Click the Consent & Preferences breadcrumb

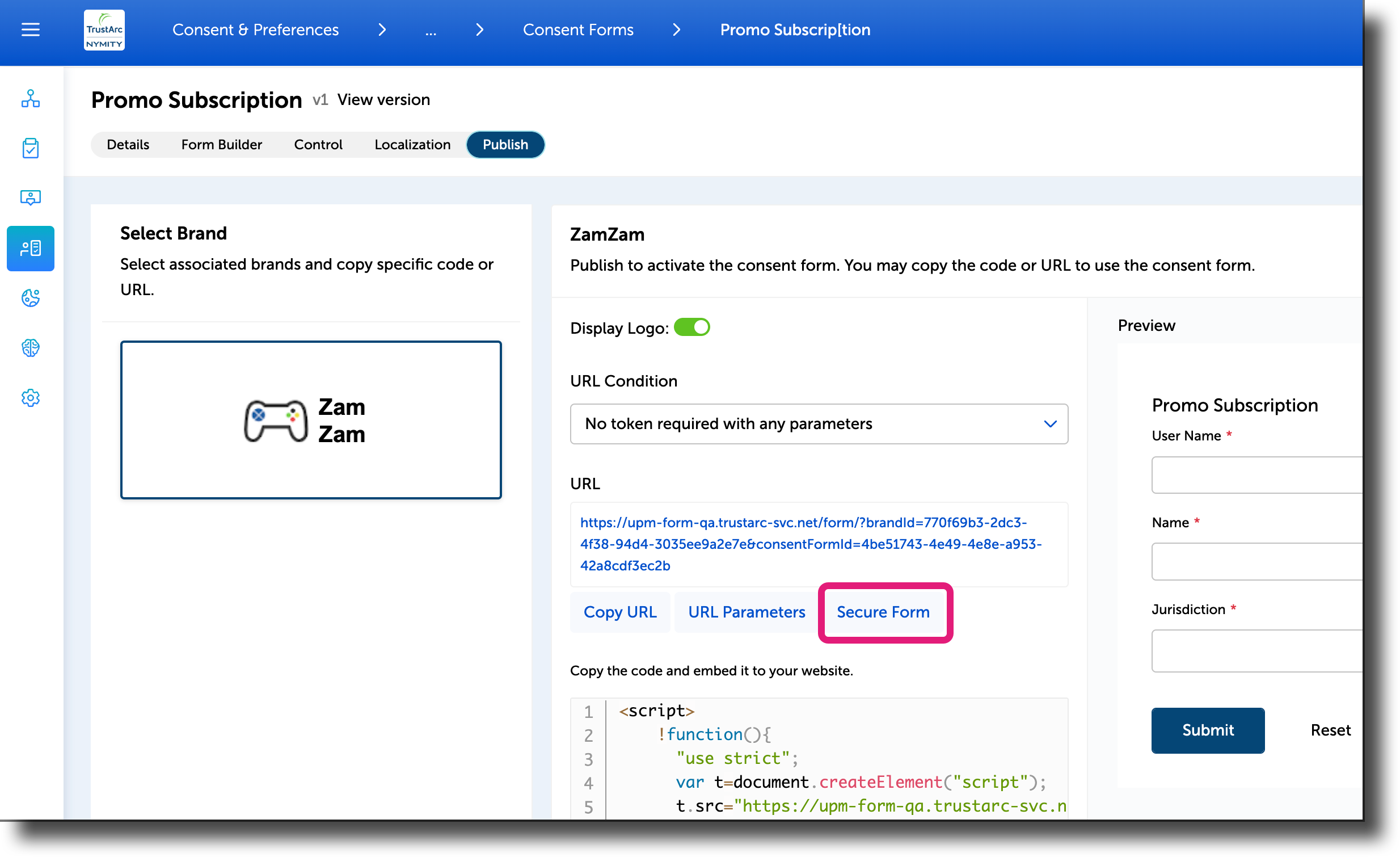tap(255, 30)
